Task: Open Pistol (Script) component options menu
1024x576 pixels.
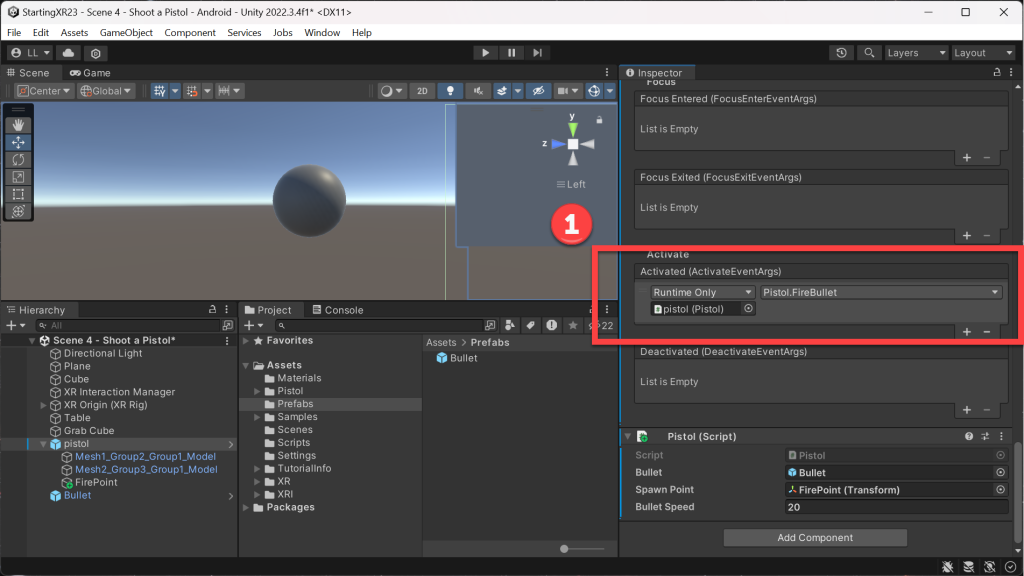Action: point(1002,436)
